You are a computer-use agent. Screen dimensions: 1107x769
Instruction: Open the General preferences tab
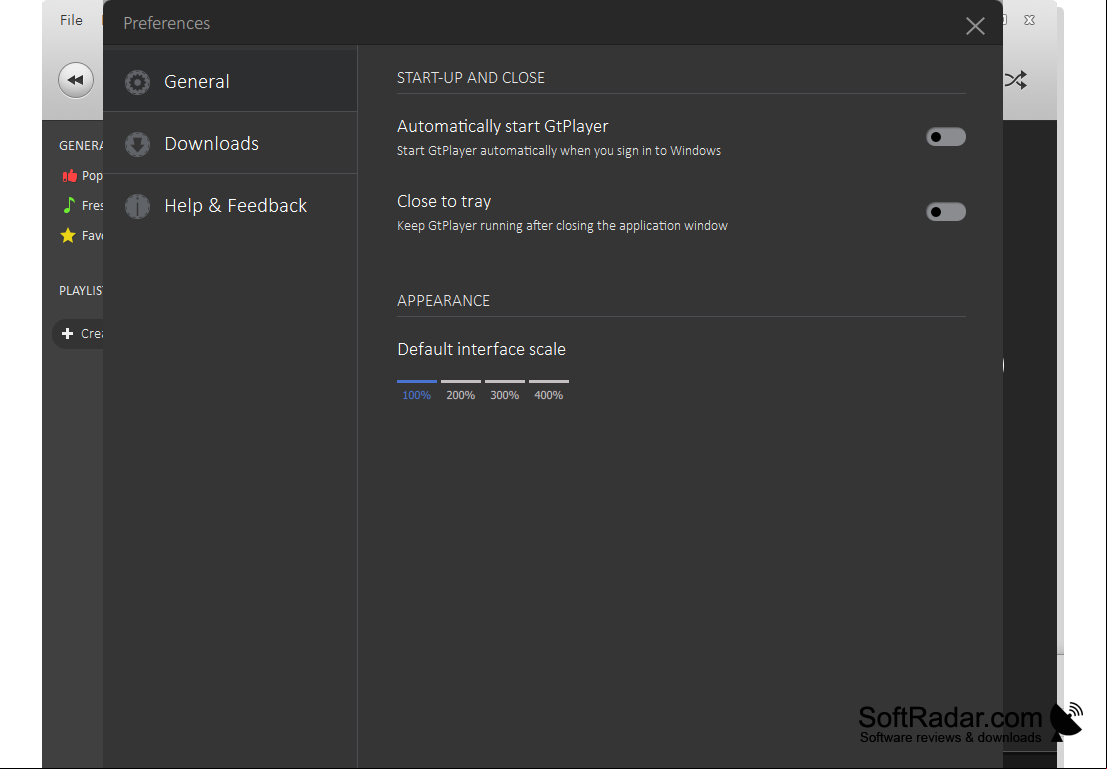(x=230, y=81)
